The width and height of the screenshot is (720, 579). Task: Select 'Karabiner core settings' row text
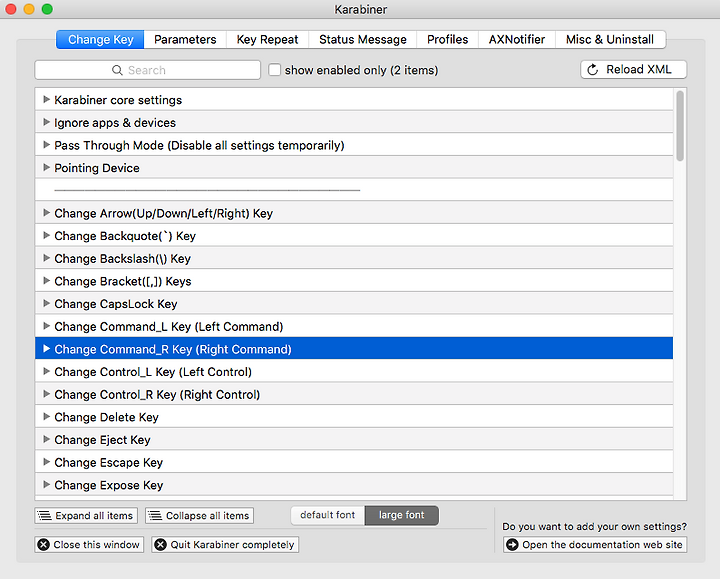[x=118, y=100]
